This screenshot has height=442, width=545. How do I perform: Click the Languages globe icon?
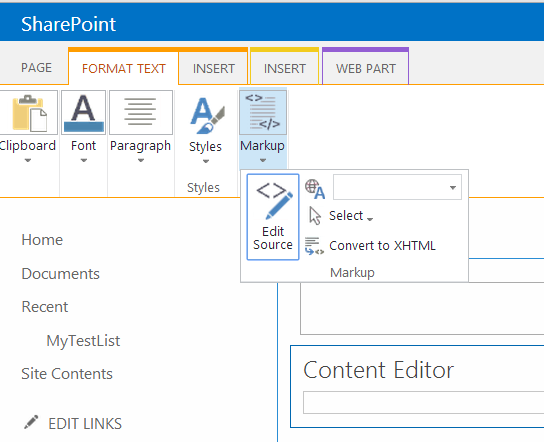(x=315, y=189)
